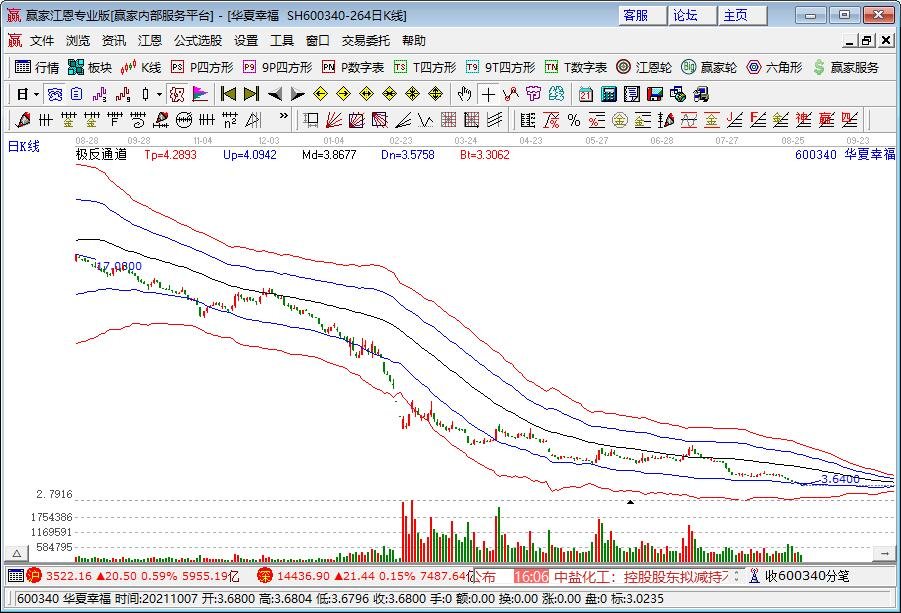Open the calendar date icon
Viewport: 901px width, 613px height.
[585, 94]
